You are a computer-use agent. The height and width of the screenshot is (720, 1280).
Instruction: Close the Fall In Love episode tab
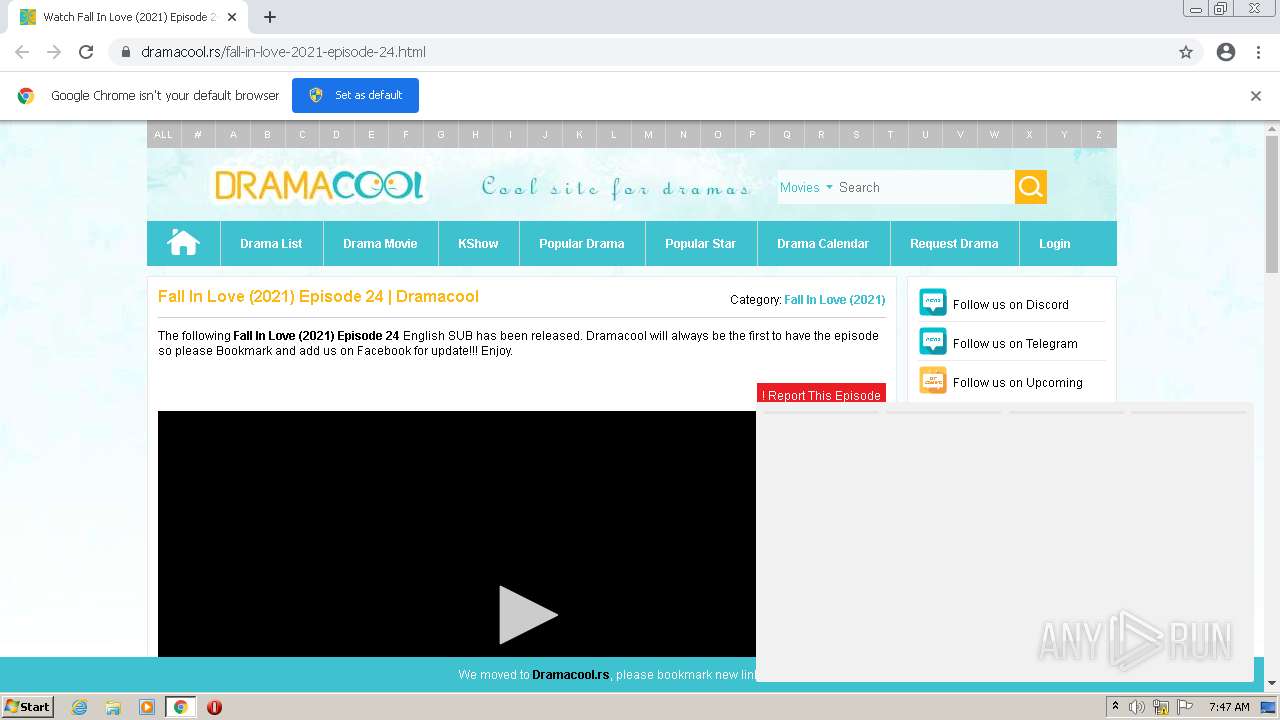click(232, 17)
